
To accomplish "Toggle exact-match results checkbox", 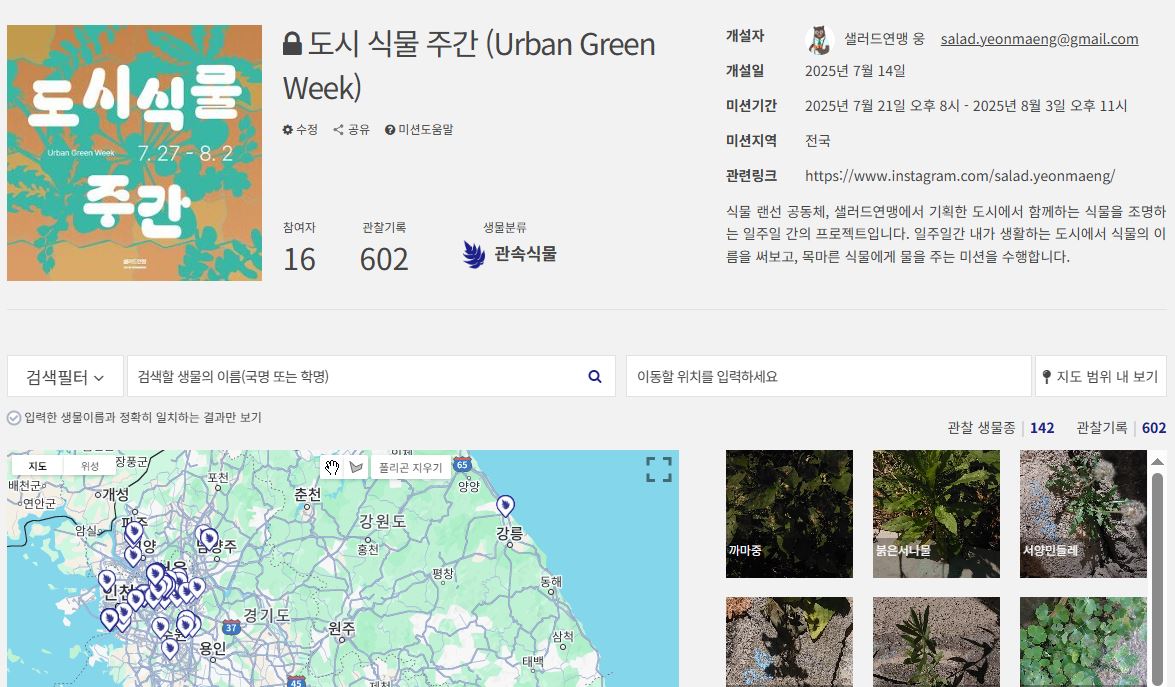I will 13,418.
